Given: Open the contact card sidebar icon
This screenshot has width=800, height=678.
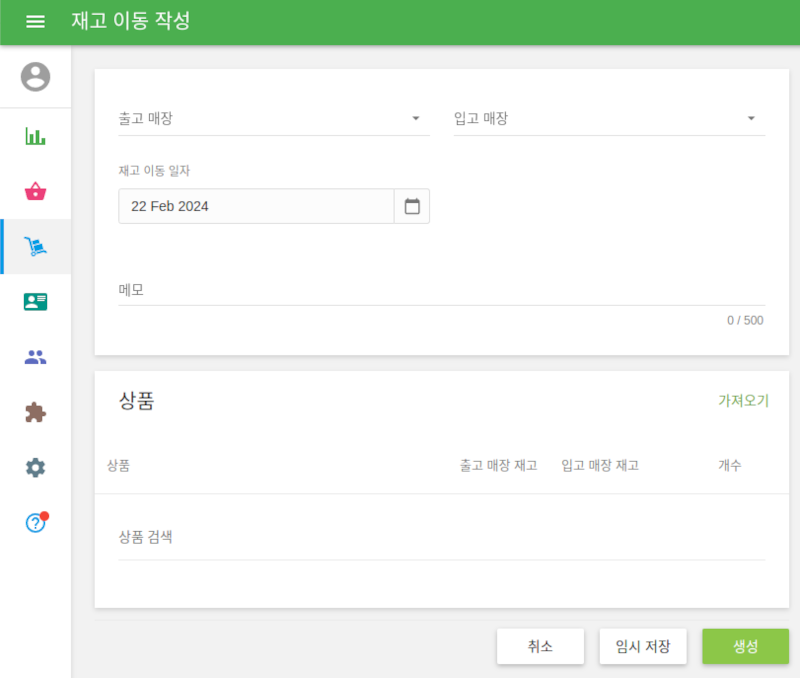Looking at the screenshot, I should click(x=35, y=301).
